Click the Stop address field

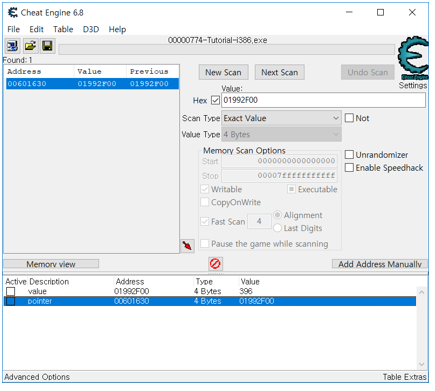click(279, 176)
